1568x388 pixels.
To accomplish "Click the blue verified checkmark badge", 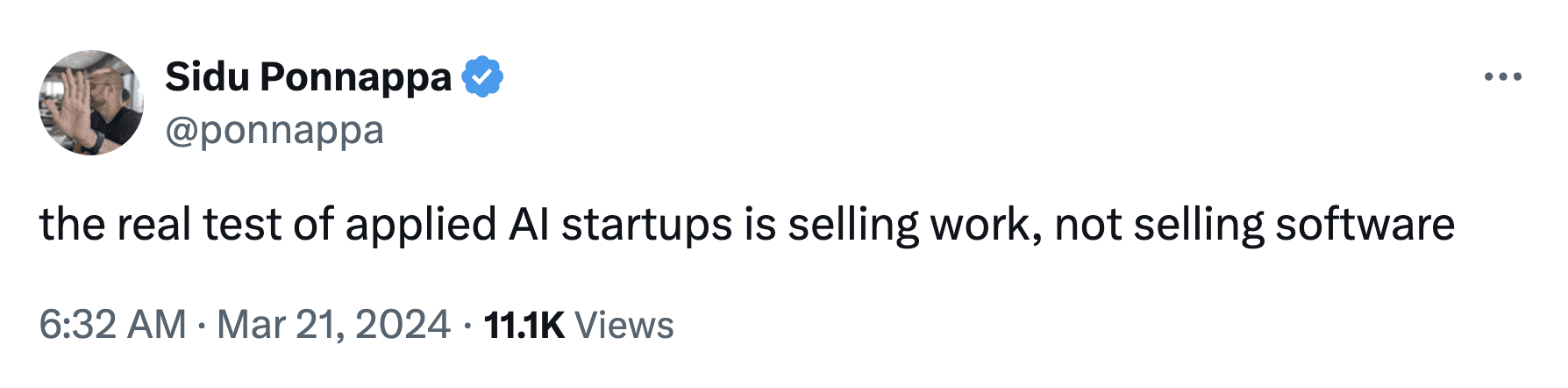I will [482, 77].
